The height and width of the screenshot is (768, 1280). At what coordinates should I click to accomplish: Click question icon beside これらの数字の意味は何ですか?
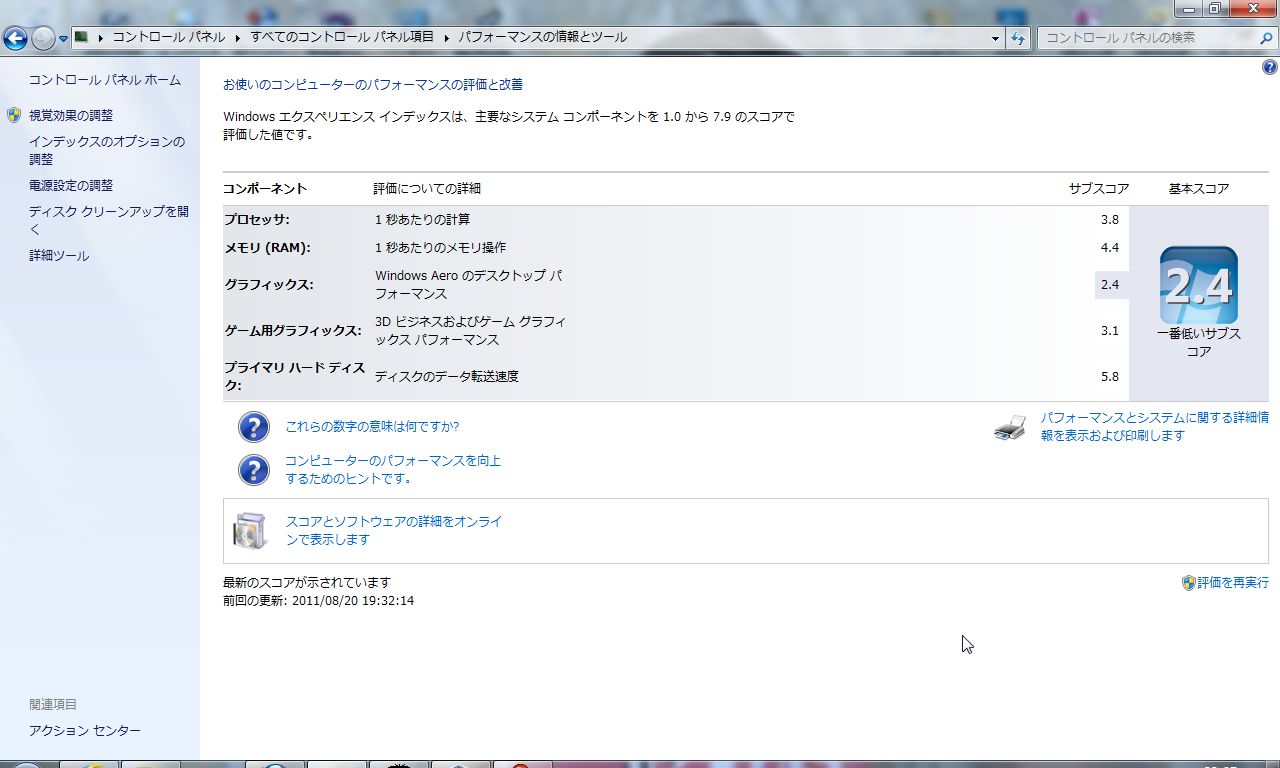click(254, 427)
